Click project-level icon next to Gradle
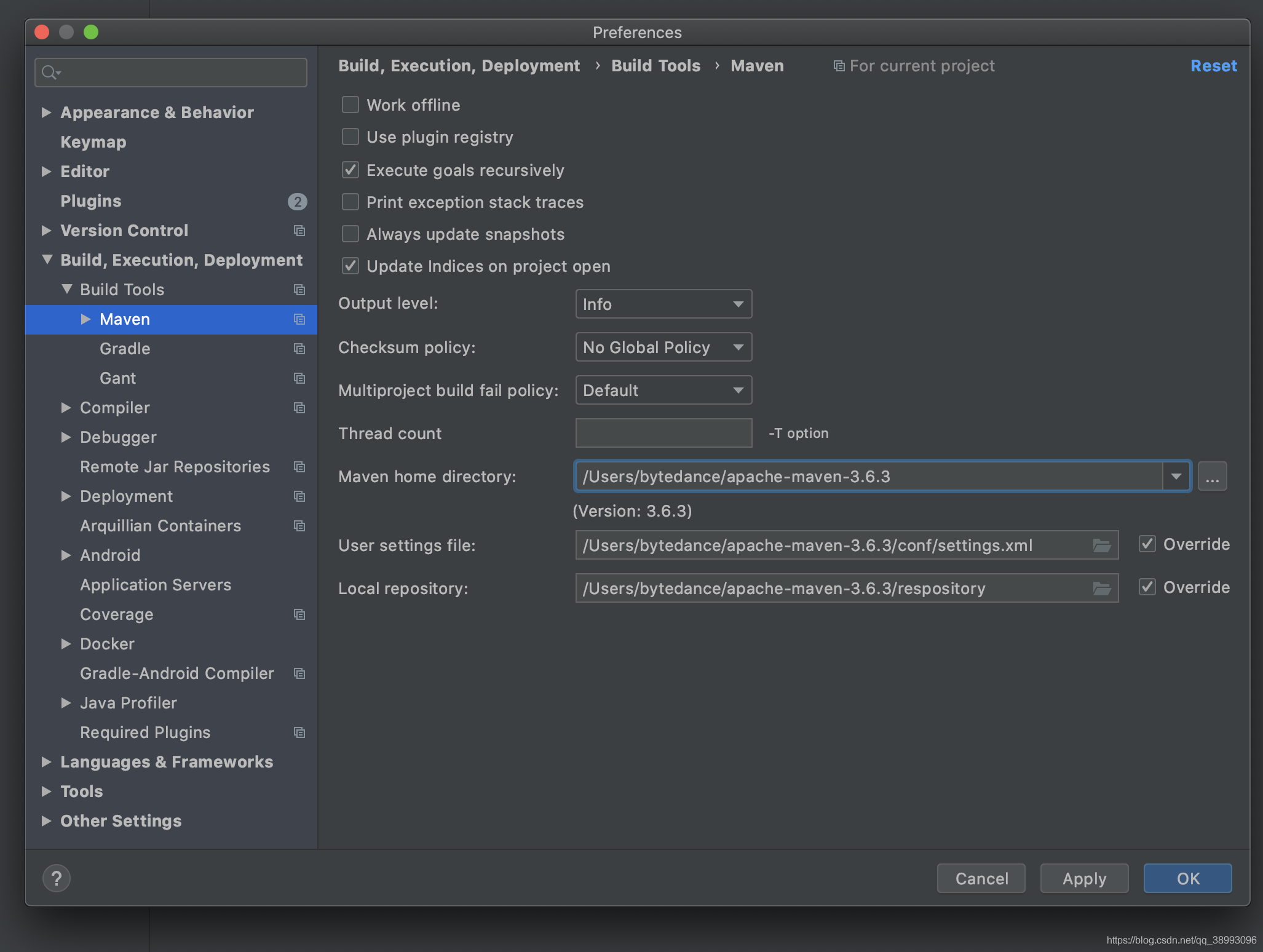This screenshot has height=952, width=1263. tap(299, 349)
